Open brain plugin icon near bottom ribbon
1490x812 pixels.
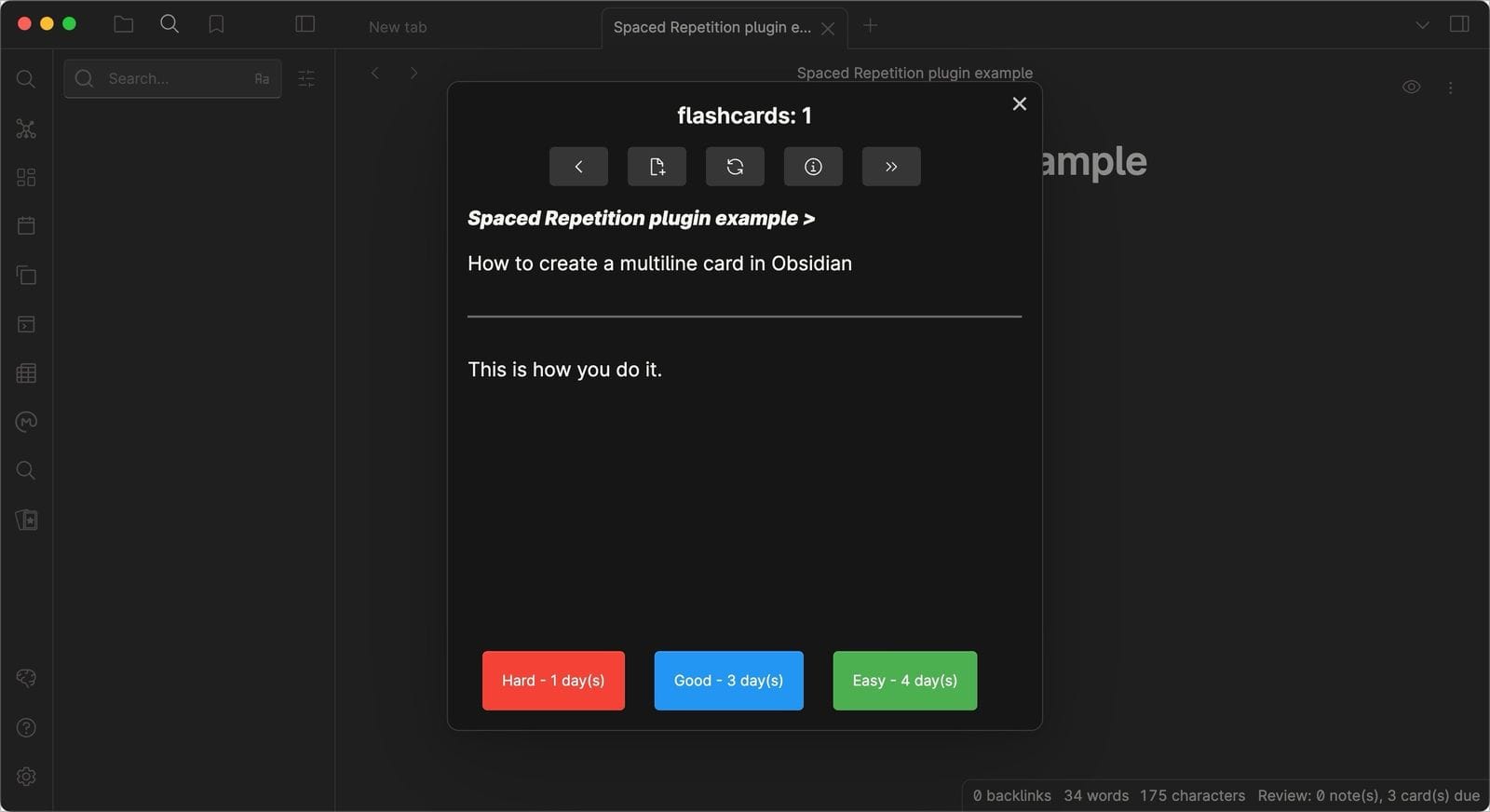coord(26,678)
